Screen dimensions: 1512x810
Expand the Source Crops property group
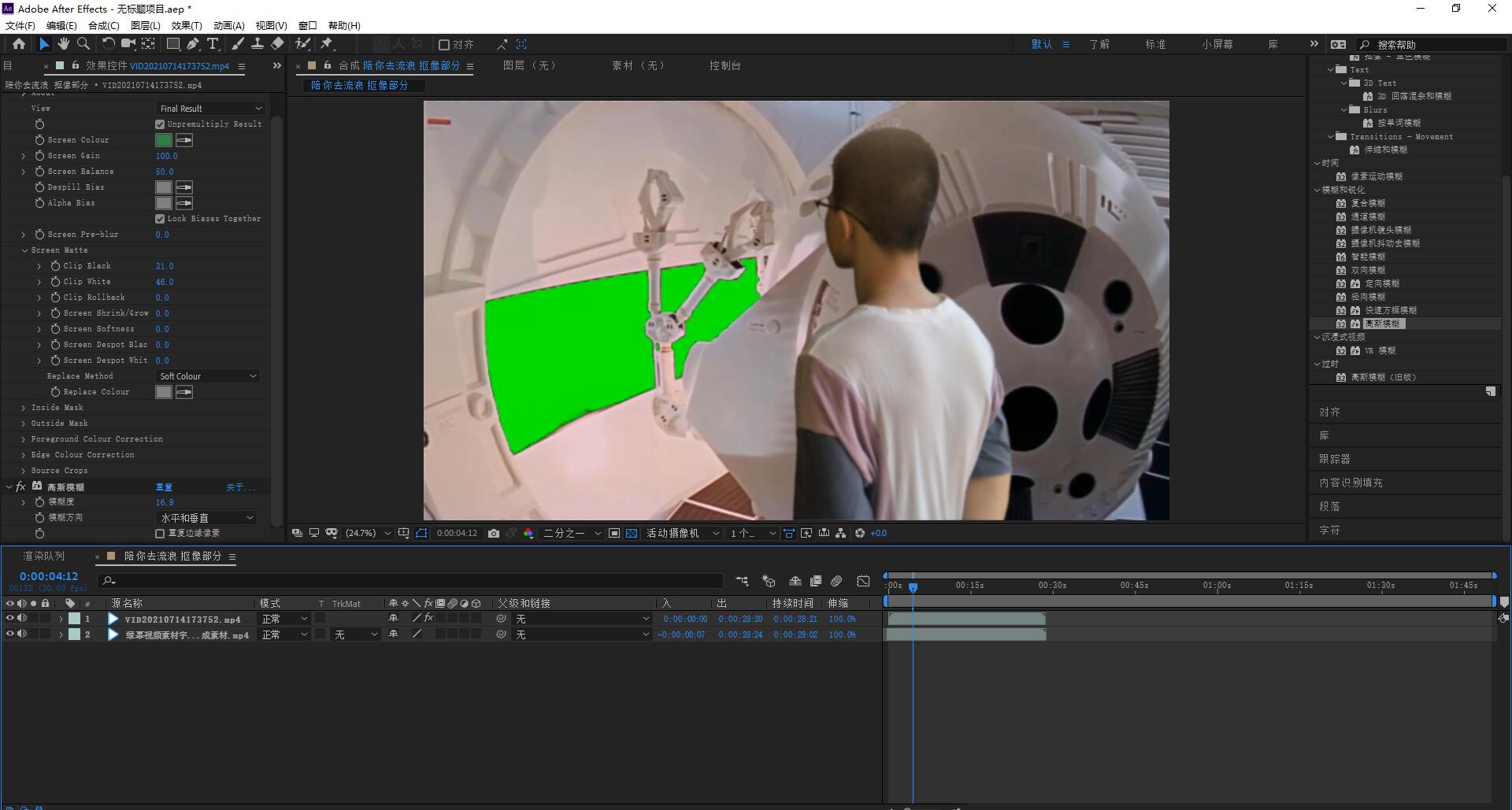(x=24, y=471)
